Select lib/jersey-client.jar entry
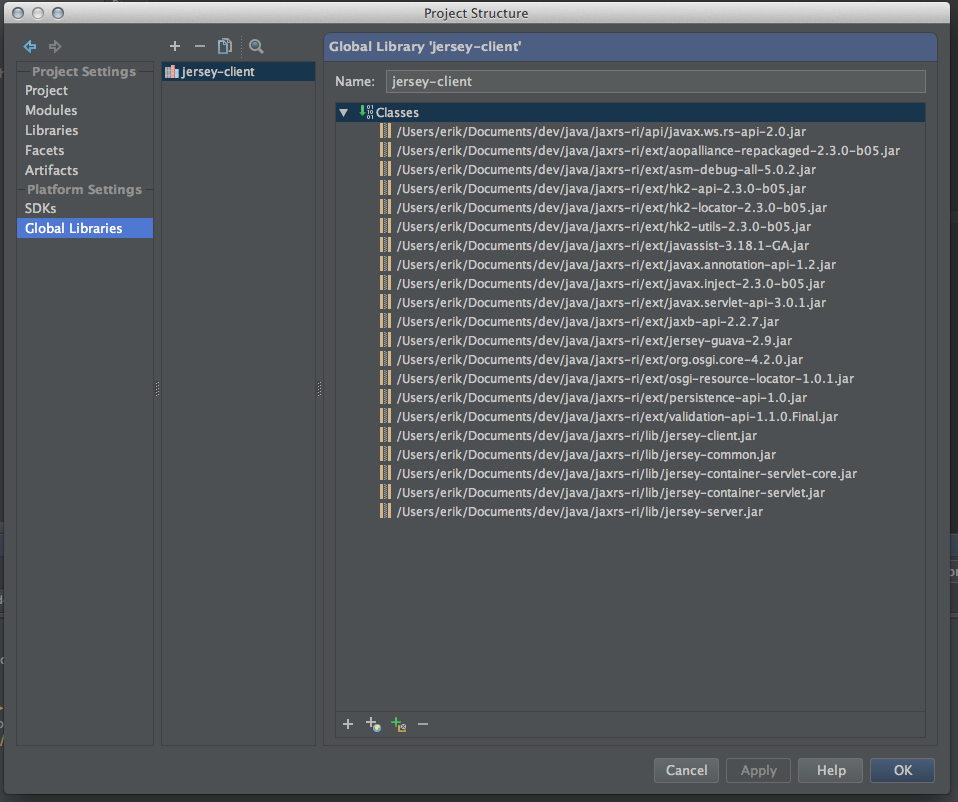Screen dimensions: 958x802 tap(577, 436)
